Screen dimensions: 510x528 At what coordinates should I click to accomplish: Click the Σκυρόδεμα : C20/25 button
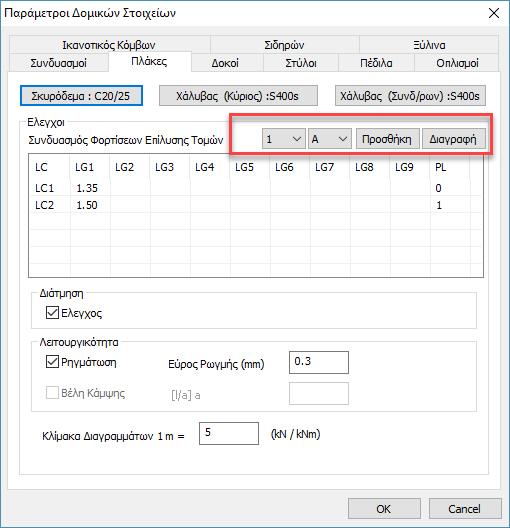(81, 96)
